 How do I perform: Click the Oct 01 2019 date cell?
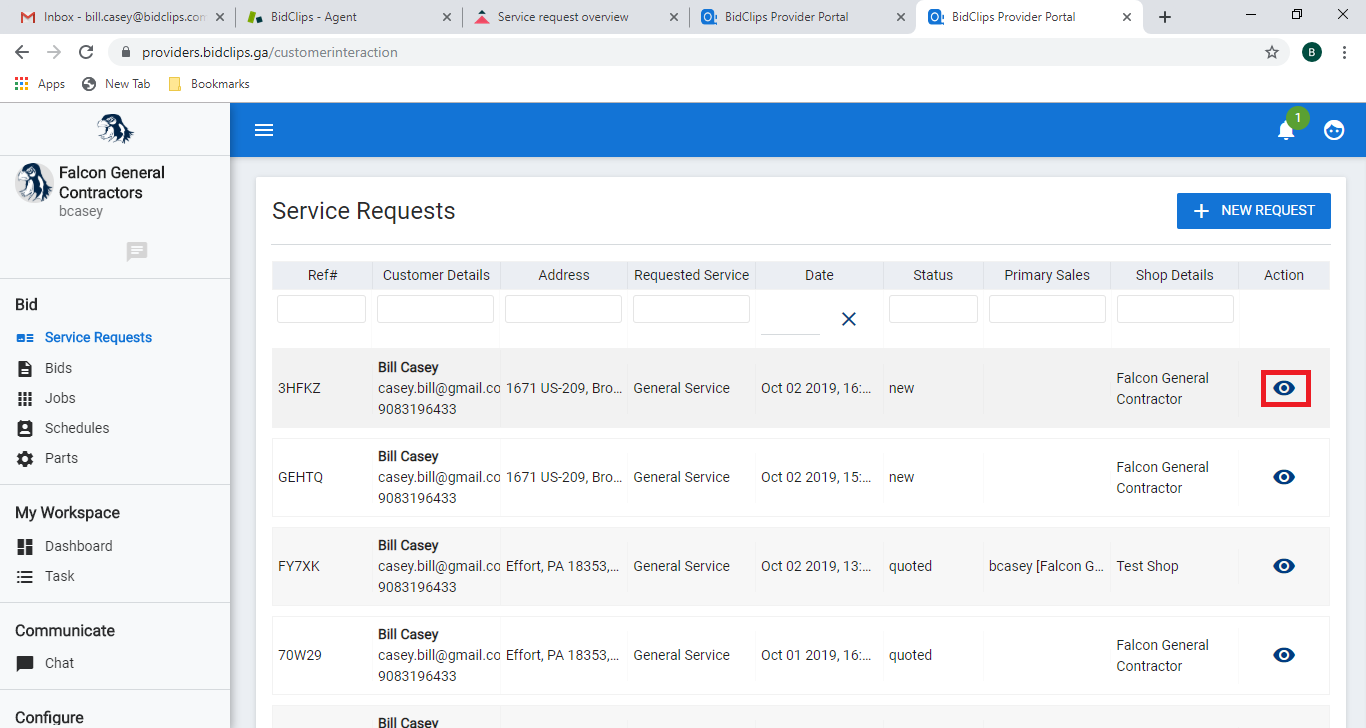[x=816, y=655]
